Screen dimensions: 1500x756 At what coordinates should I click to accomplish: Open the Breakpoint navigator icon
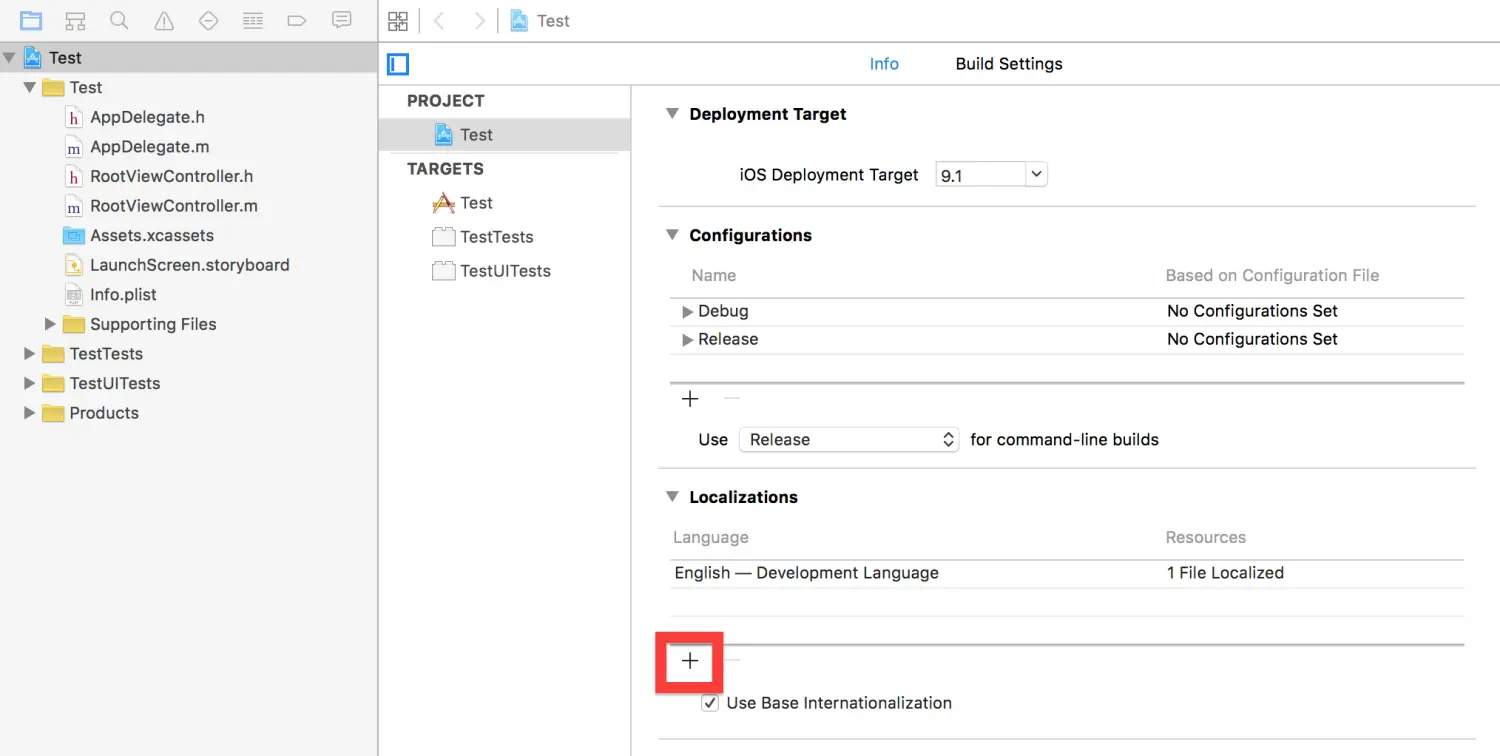click(297, 20)
